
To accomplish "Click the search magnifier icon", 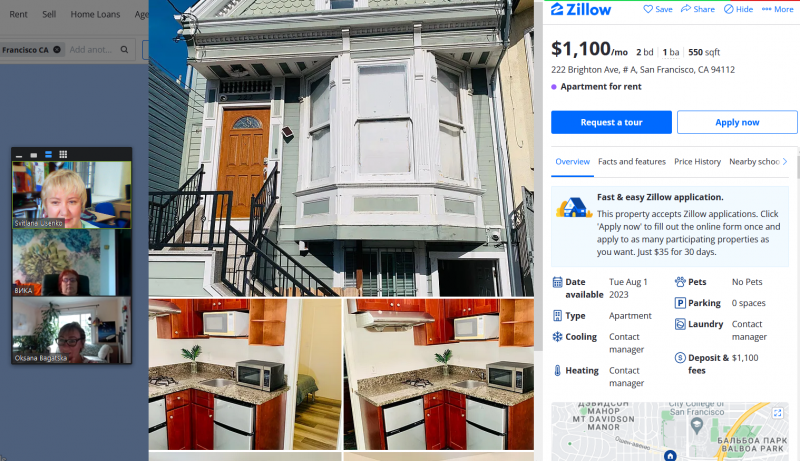I will pyautogui.click(x=124, y=49).
